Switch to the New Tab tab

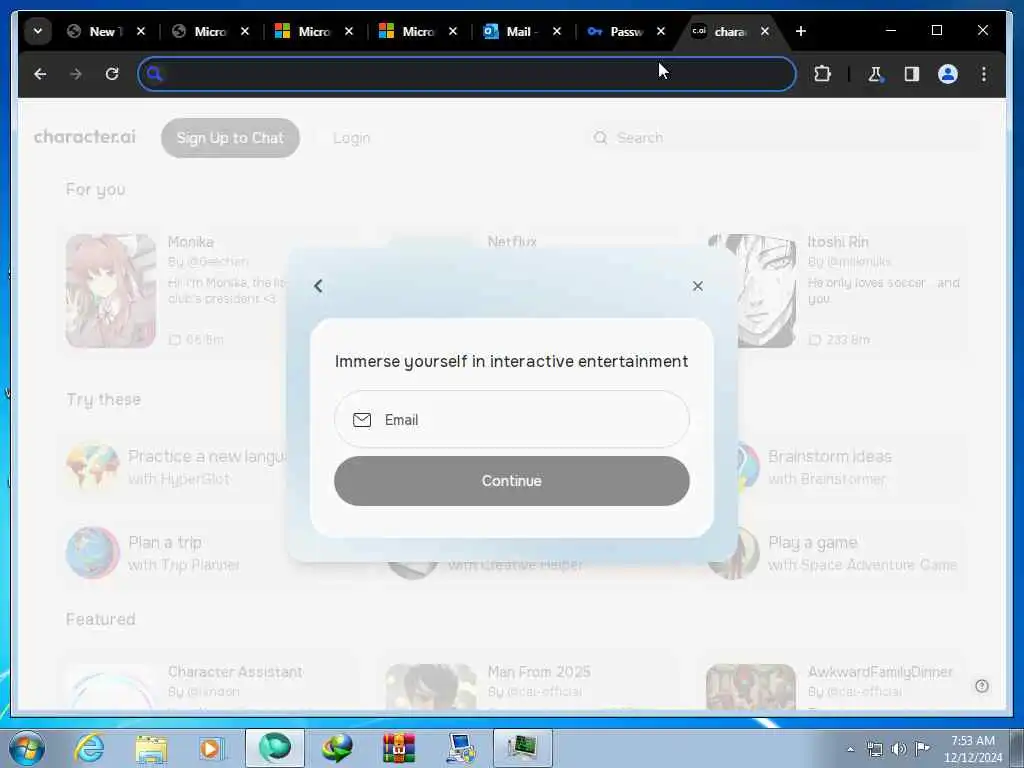[x=104, y=31]
